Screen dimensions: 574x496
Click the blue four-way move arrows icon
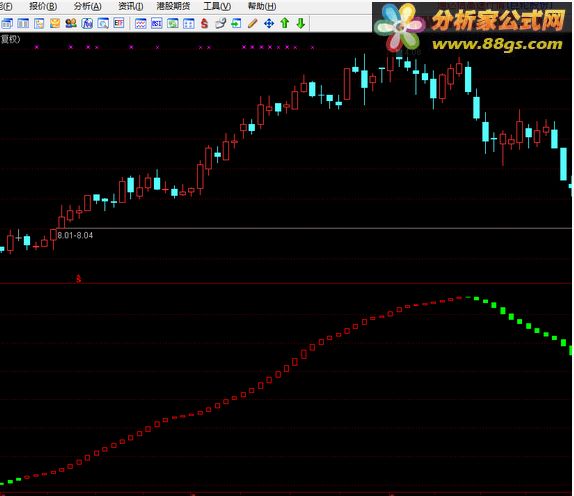click(x=269, y=23)
